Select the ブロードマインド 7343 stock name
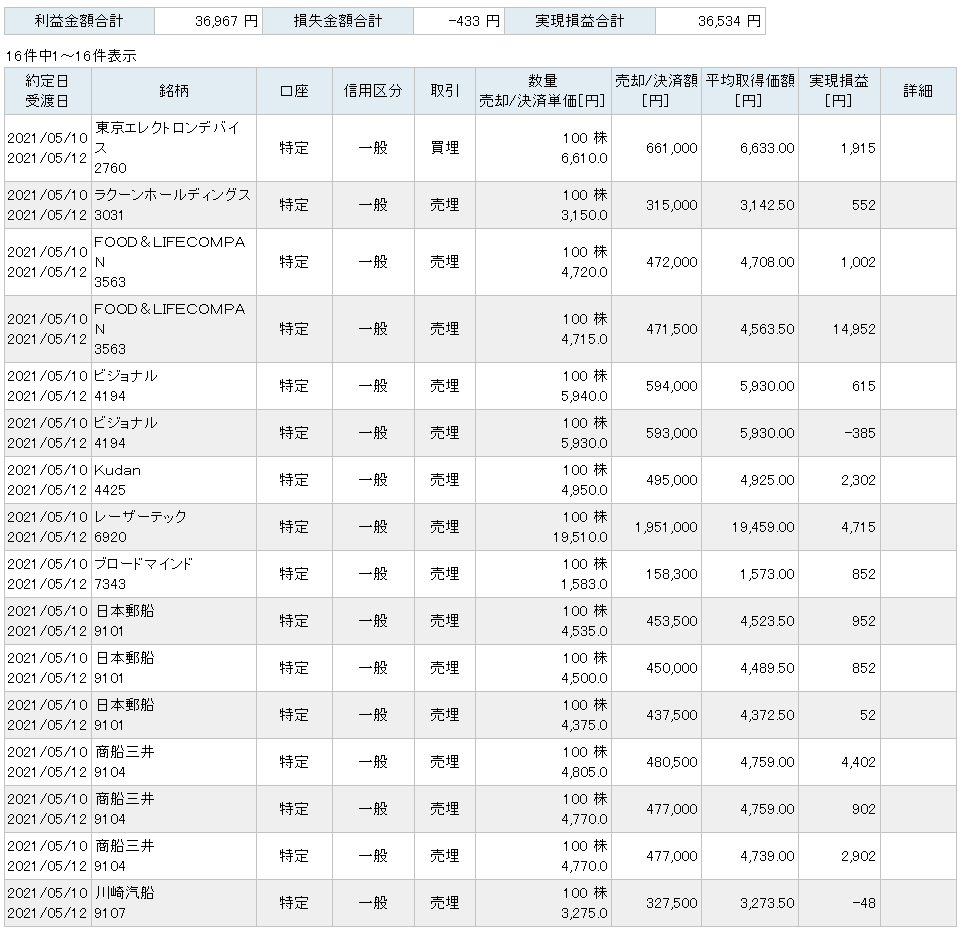The height and width of the screenshot is (931, 962). coord(143,574)
